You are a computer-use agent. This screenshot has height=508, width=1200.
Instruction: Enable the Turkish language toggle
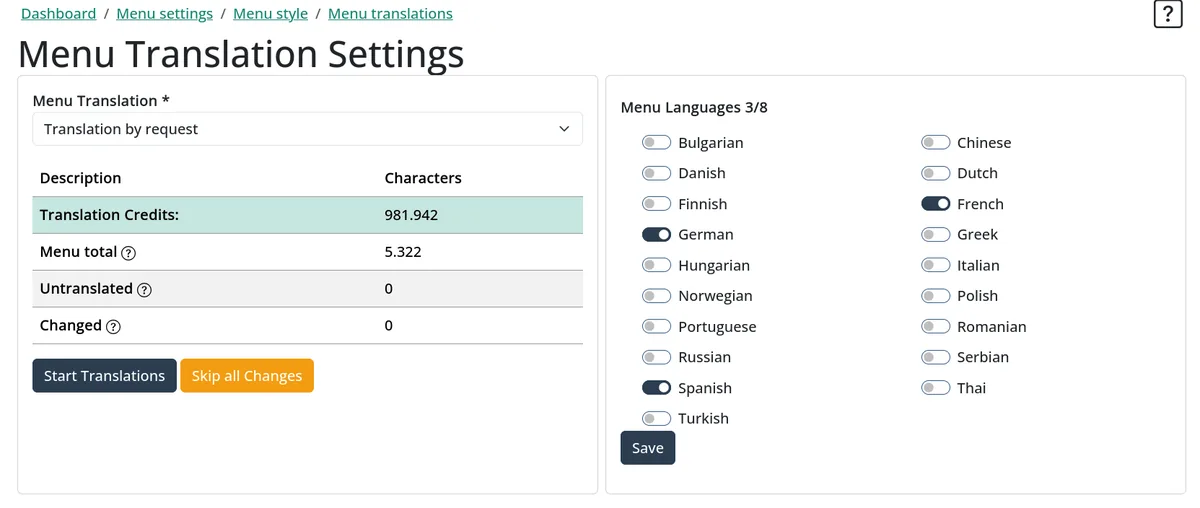(656, 419)
